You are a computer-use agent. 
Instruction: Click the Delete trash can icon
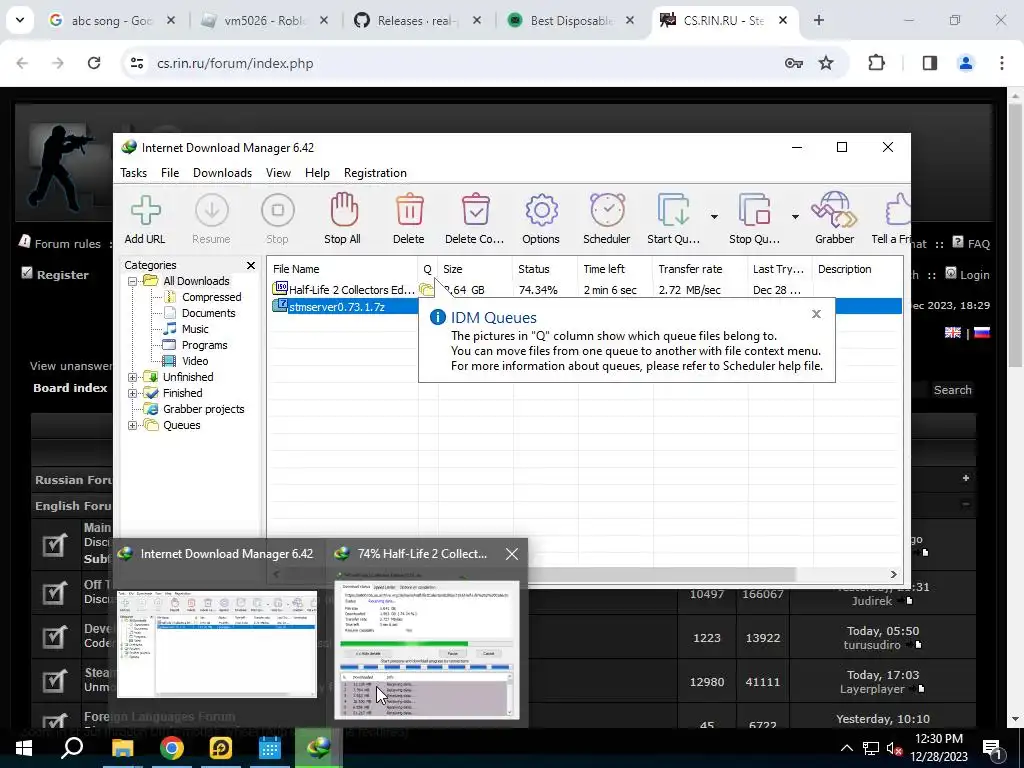pyautogui.click(x=409, y=210)
